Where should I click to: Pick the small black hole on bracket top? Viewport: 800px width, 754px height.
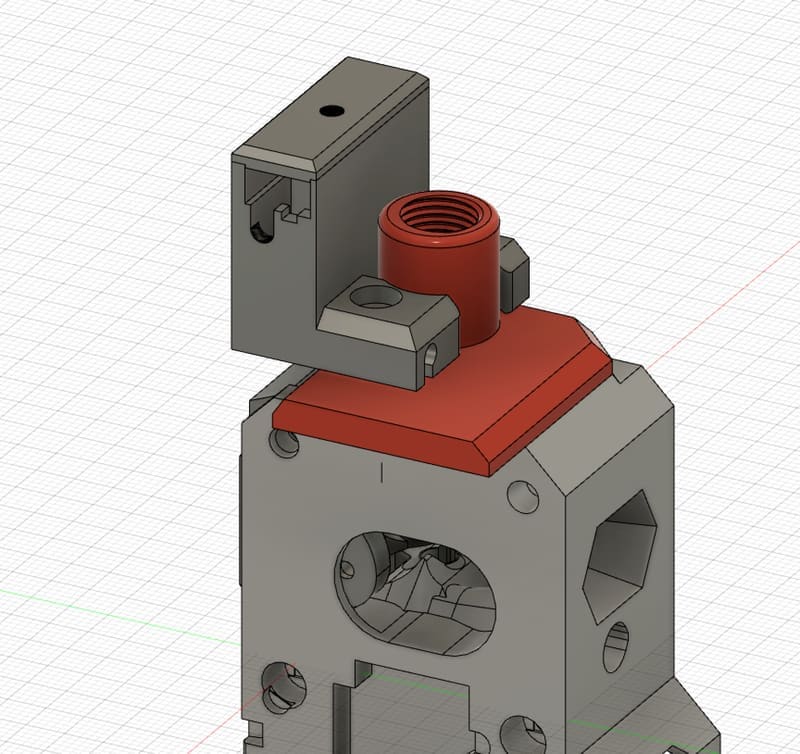[331, 110]
